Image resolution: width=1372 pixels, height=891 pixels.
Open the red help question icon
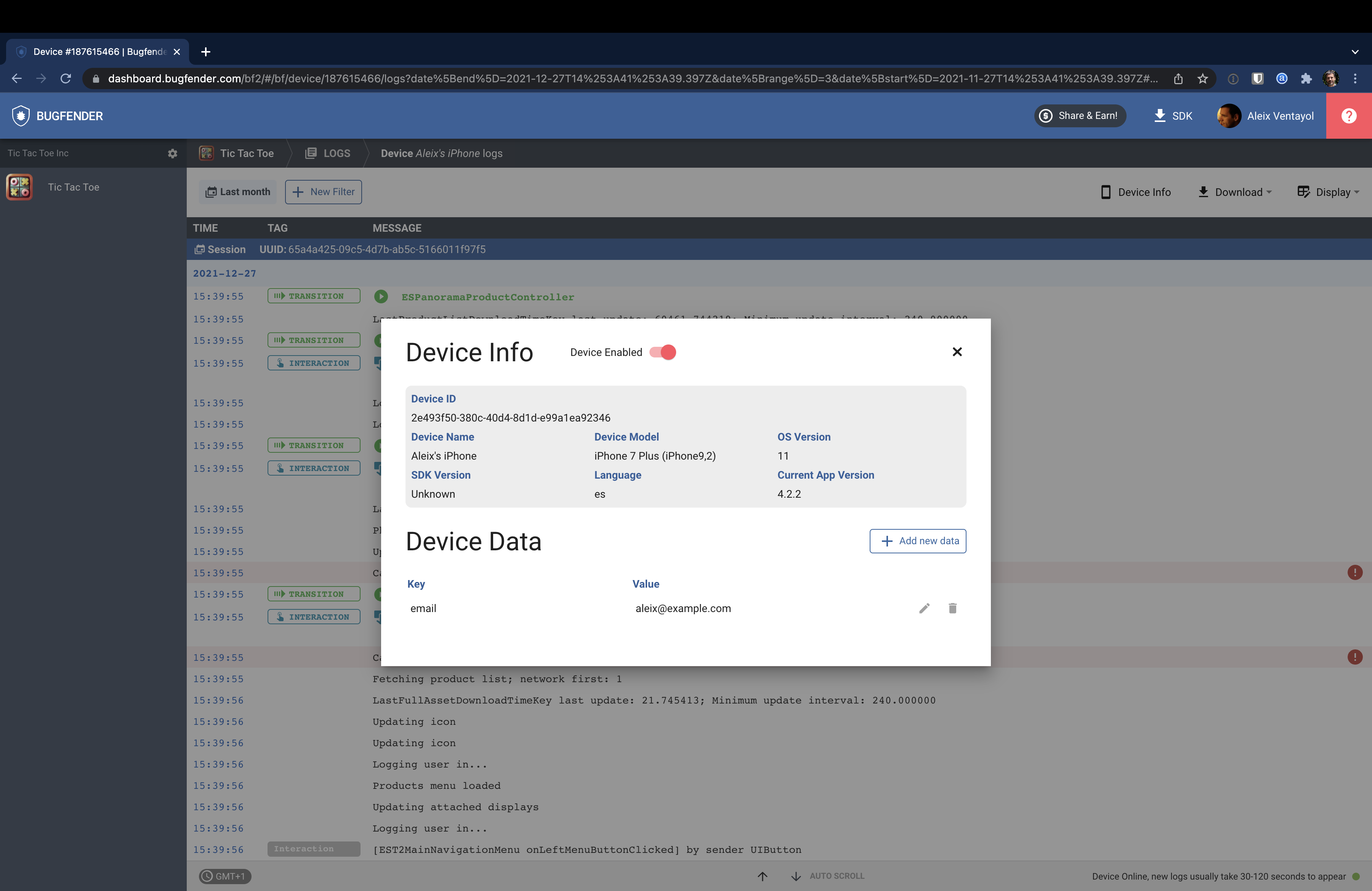1348,116
